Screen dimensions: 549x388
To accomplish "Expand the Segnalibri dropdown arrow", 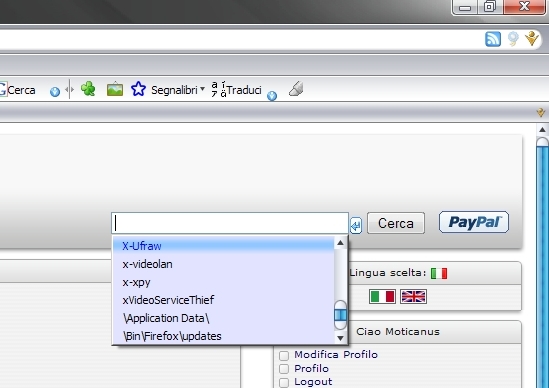I will coord(202,89).
